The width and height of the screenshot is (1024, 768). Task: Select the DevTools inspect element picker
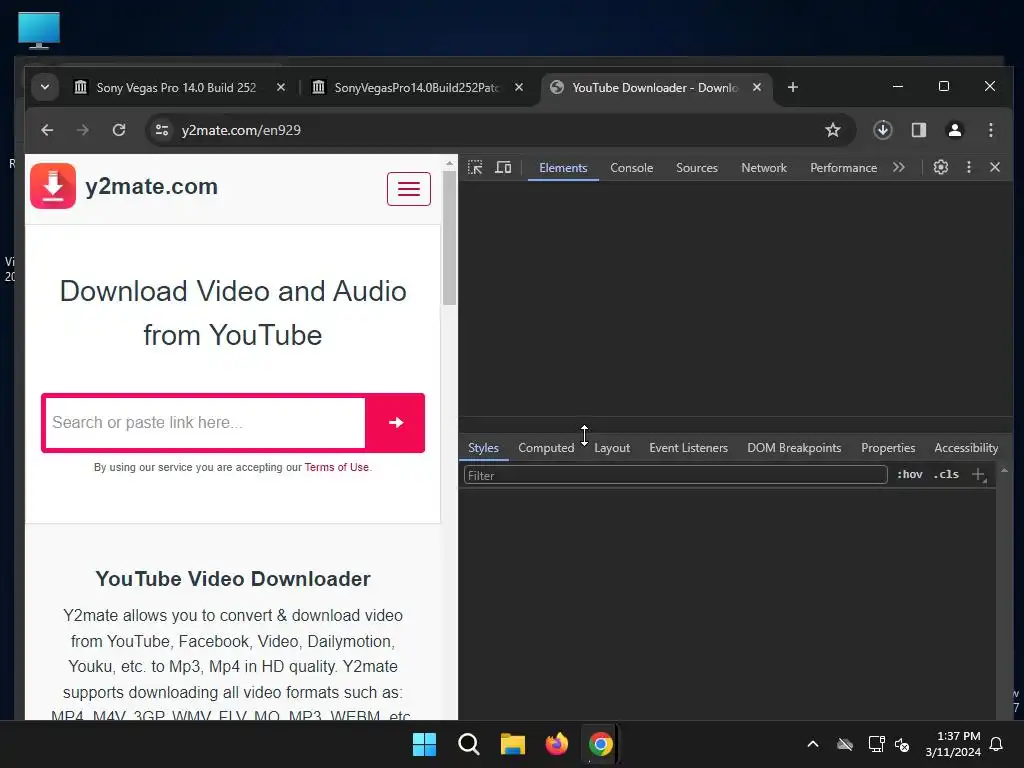coord(475,168)
